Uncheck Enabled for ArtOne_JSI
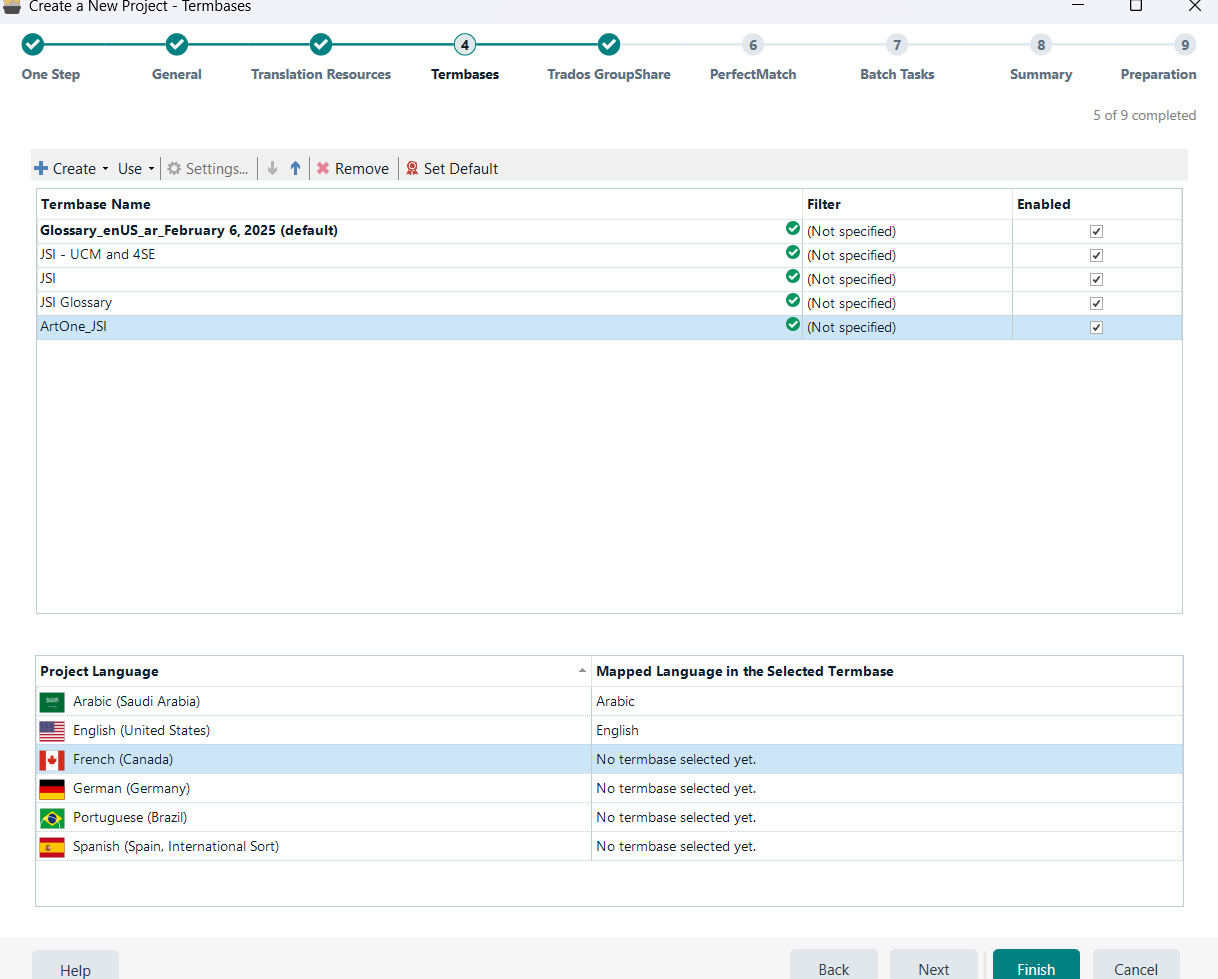 [x=1096, y=327]
